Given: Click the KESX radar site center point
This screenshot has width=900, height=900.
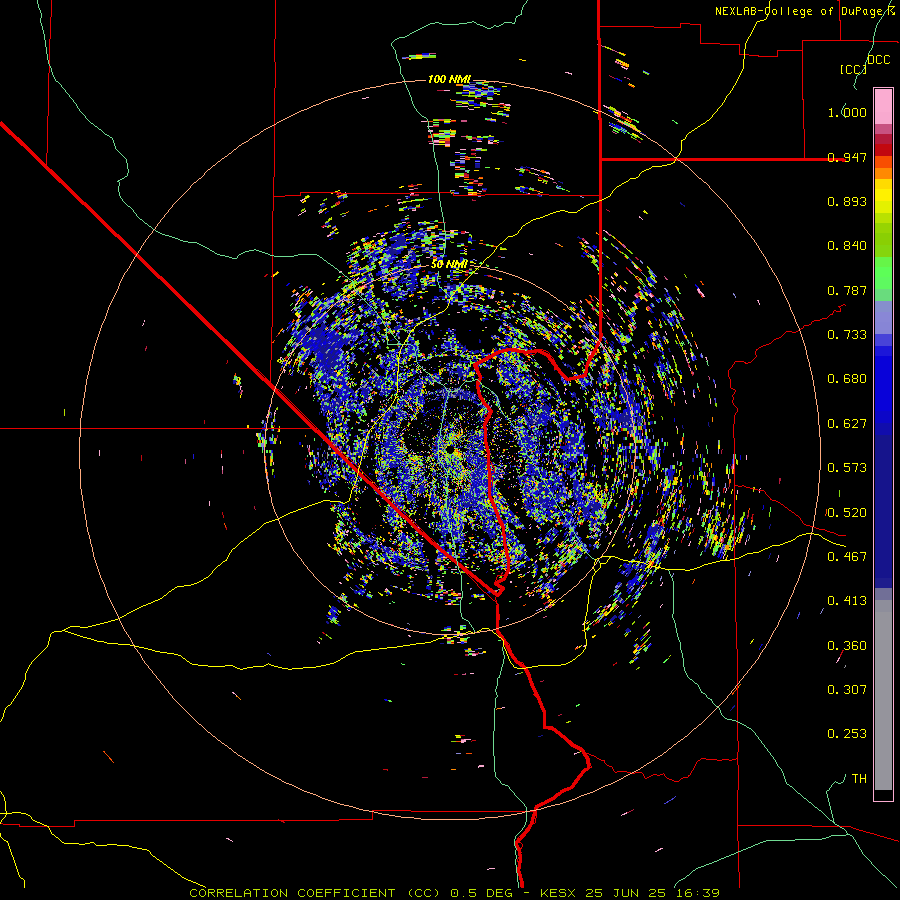Looking at the screenshot, I should pyautogui.click(x=451, y=449).
